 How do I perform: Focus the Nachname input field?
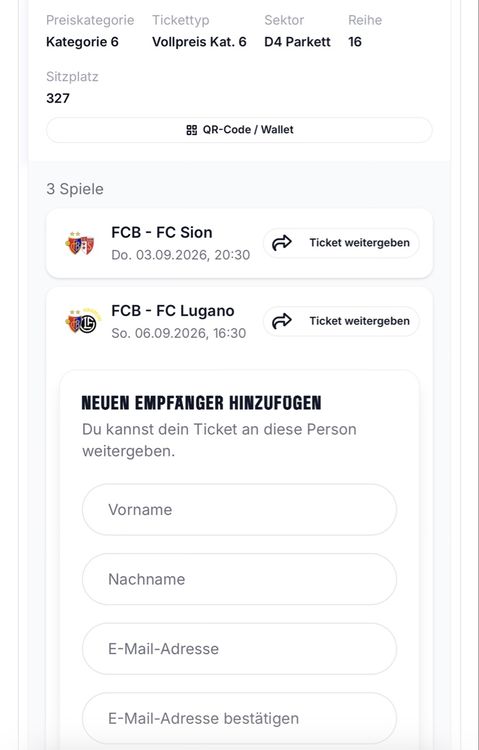(239, 579)
